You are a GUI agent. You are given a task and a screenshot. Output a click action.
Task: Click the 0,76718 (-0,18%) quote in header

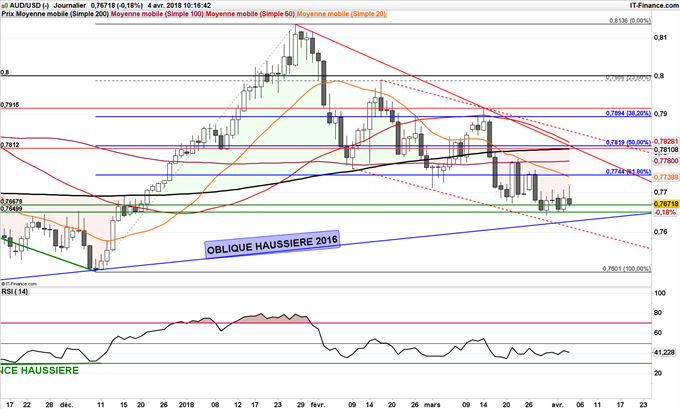[117, 6]
